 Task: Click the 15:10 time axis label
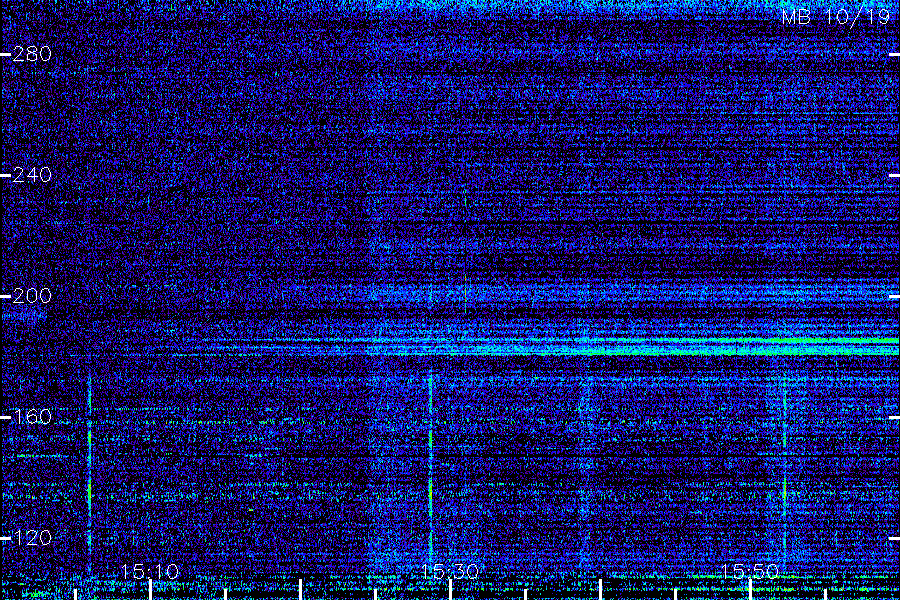[150, 571]
